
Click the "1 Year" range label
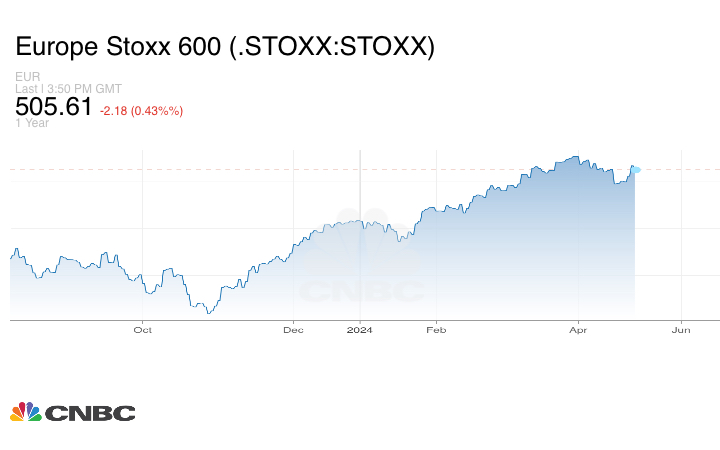tap(32, 123)
